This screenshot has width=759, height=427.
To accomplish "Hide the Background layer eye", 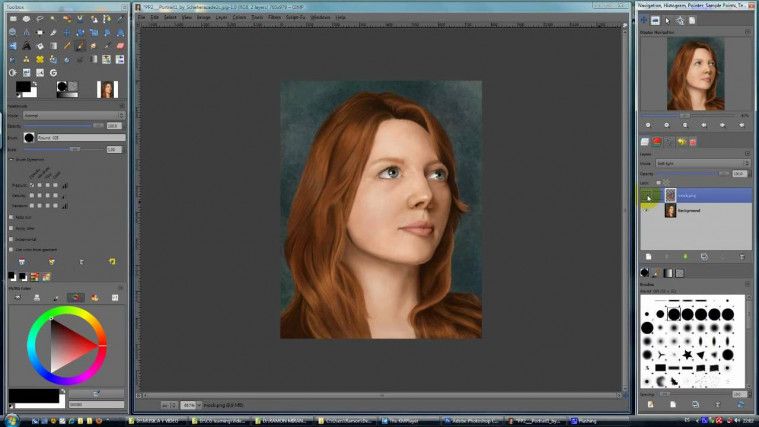I will click(x=647, y=211).
